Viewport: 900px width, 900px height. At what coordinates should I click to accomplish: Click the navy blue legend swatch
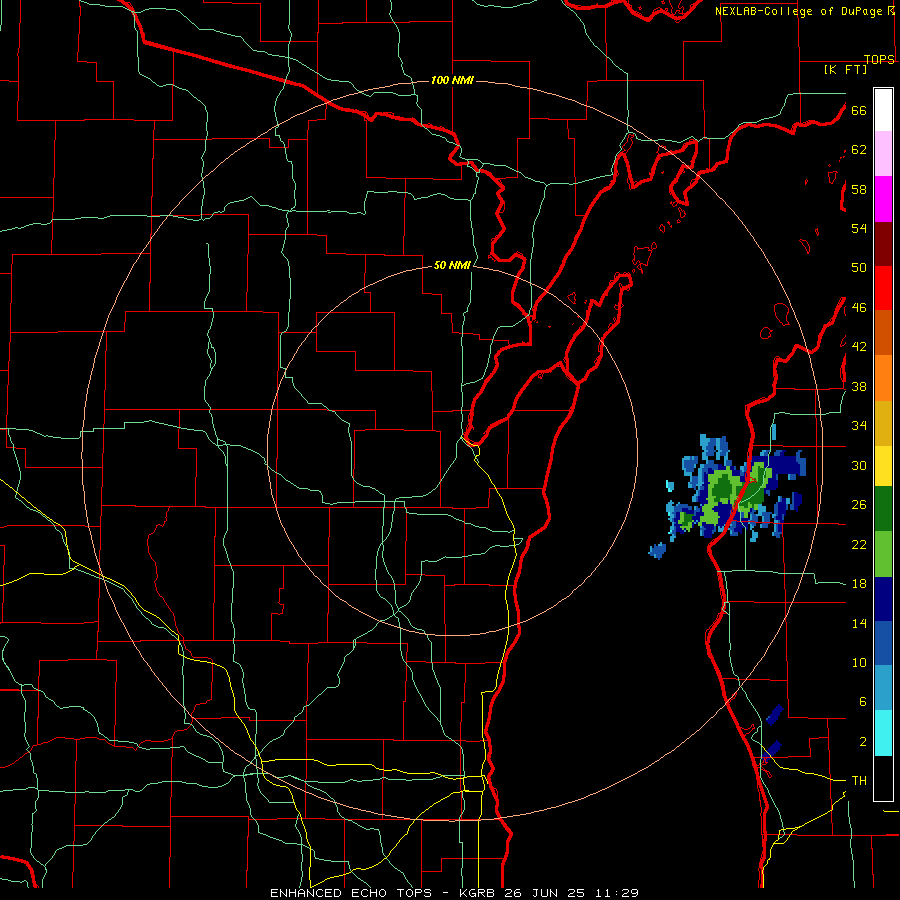883,599
